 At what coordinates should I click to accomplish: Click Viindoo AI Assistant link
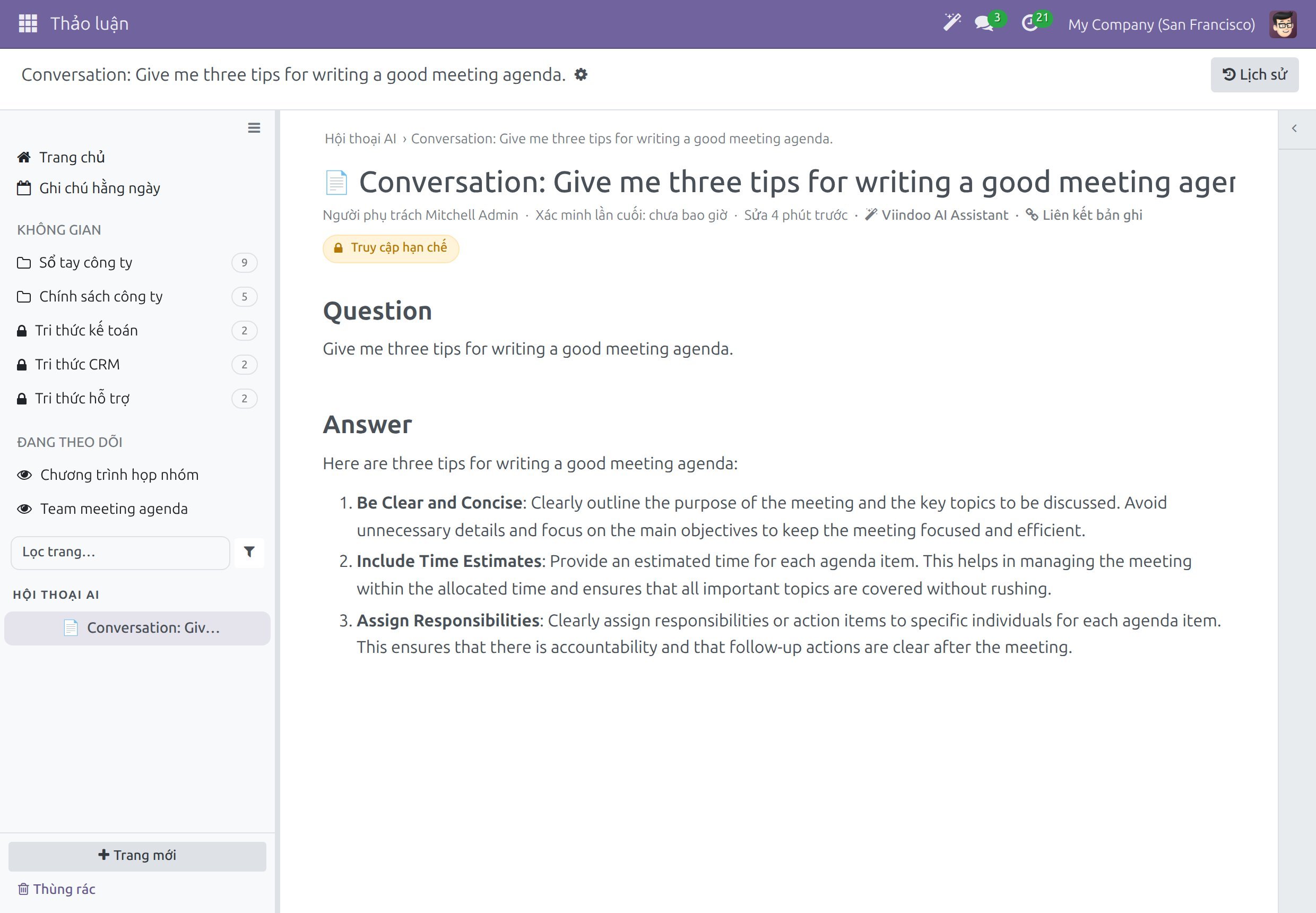(x=937, y=215)
